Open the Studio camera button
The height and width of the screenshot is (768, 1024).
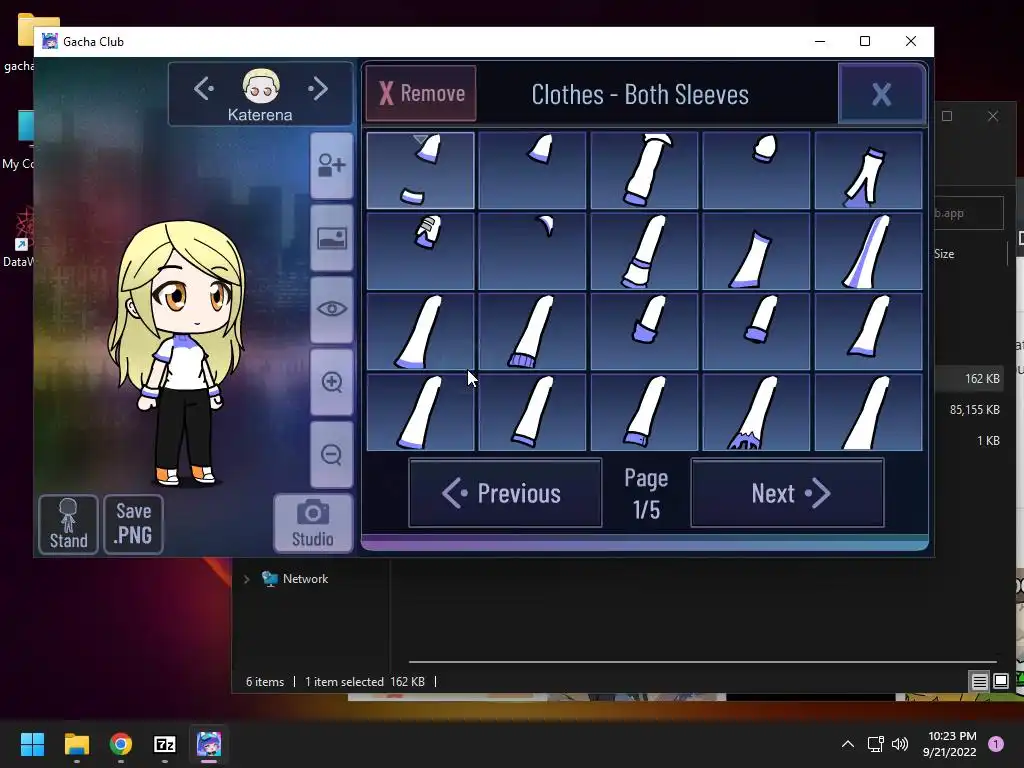(313, 524)
